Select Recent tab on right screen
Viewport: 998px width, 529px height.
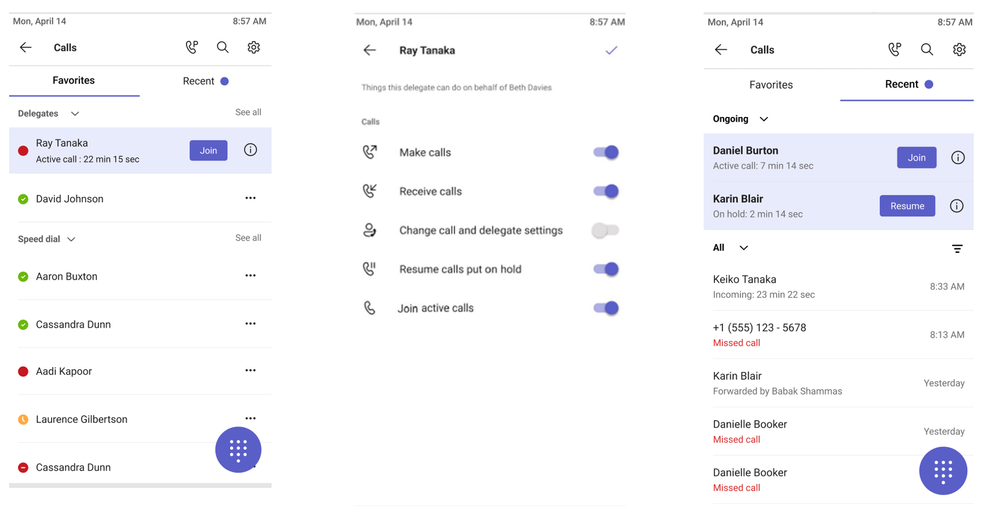(x=908, y=85)
